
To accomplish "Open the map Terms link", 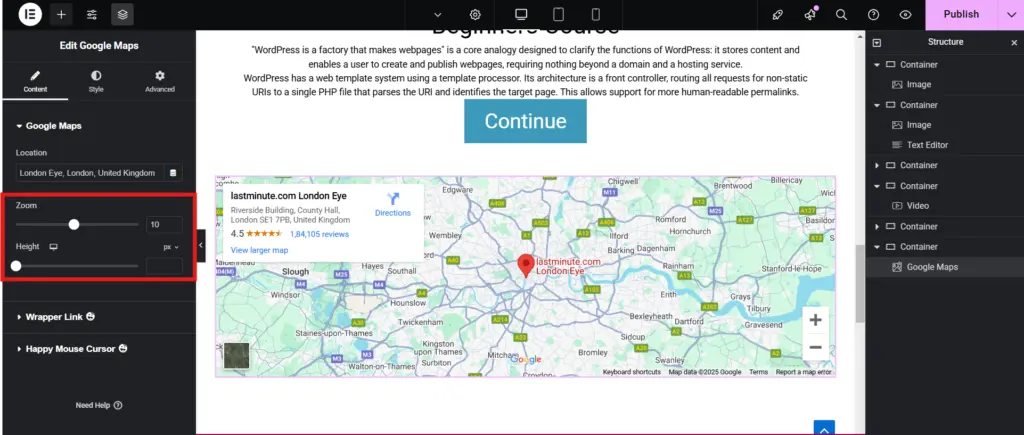I will (758, 372).
